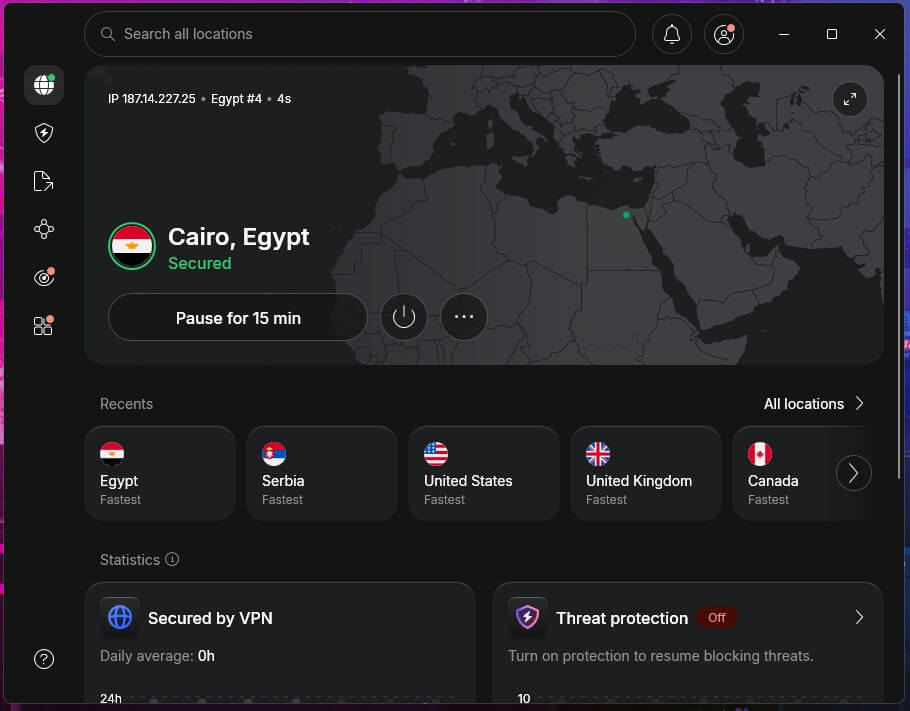Screen dimensions: 910x711
Task: Expand the map to full view
Action: (850, 99)
